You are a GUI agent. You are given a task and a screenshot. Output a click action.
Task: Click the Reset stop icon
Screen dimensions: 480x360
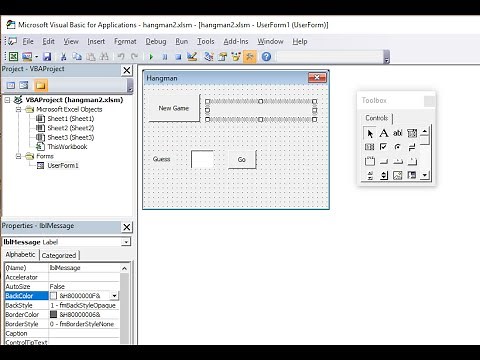coord(178,57)
